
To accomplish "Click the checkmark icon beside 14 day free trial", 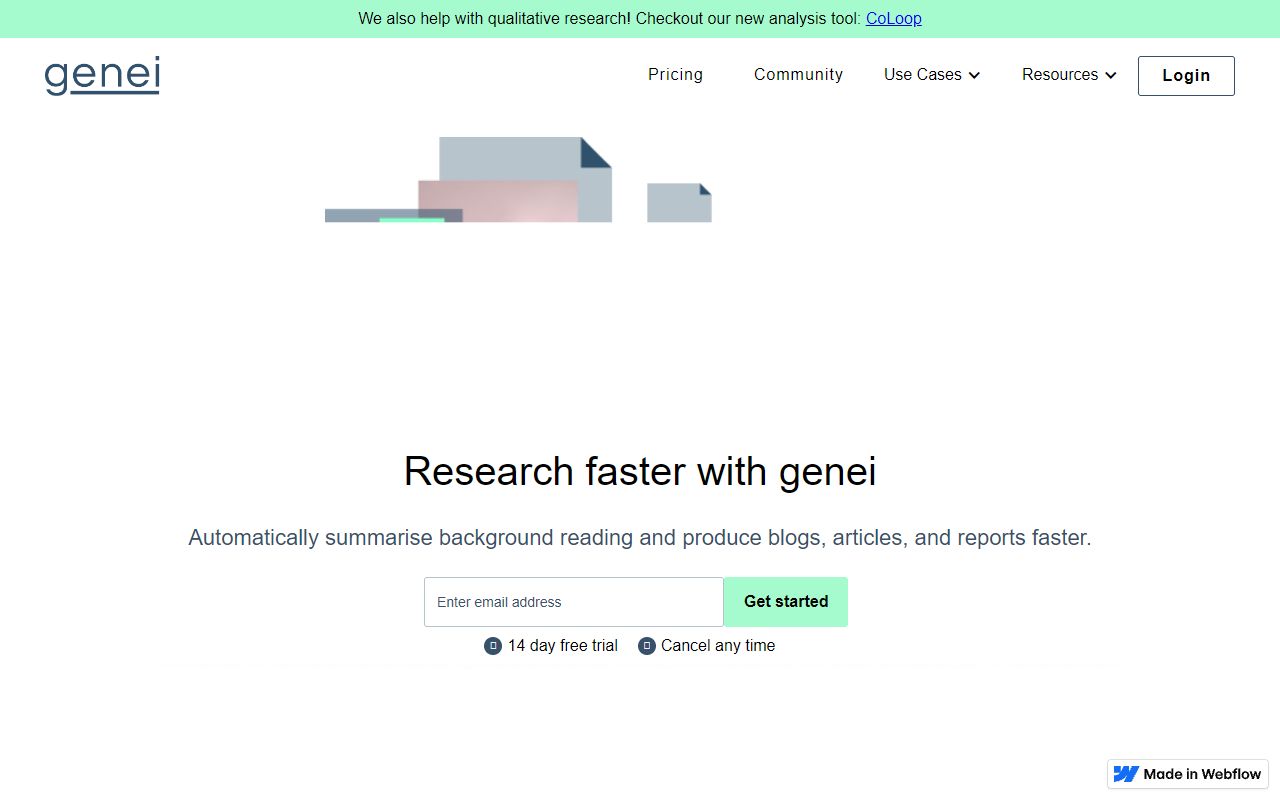I will (x=492, y=645).
